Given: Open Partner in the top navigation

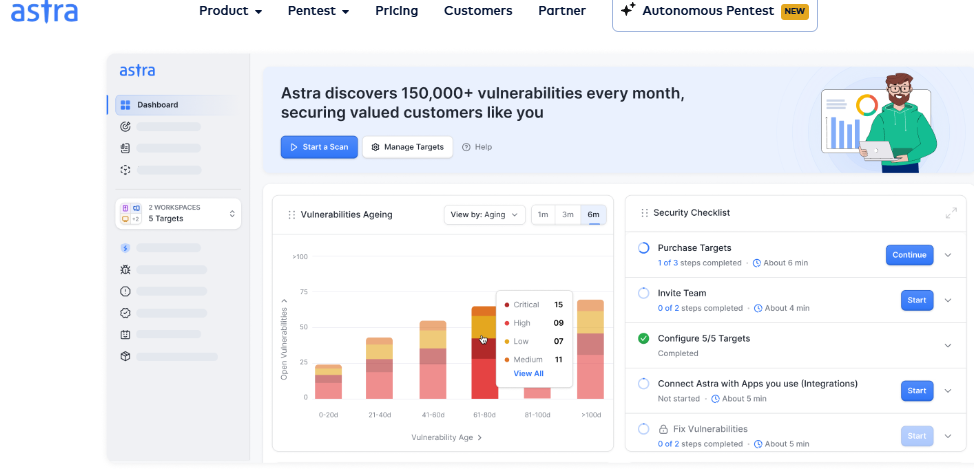Looking at the screenshot, I should [x=562, y=11].
